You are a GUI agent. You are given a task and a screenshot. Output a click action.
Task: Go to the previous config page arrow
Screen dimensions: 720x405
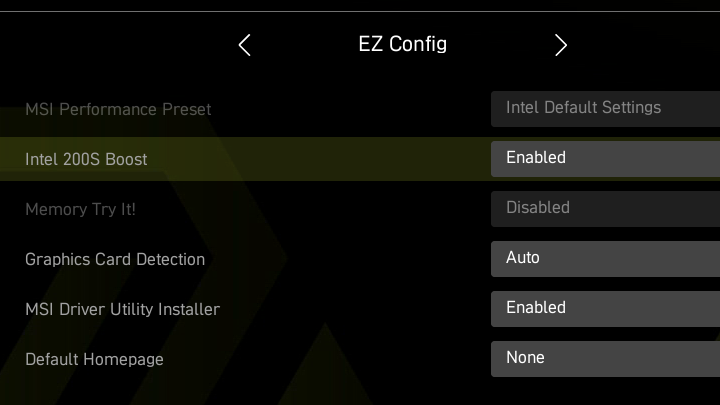point(245,45)
